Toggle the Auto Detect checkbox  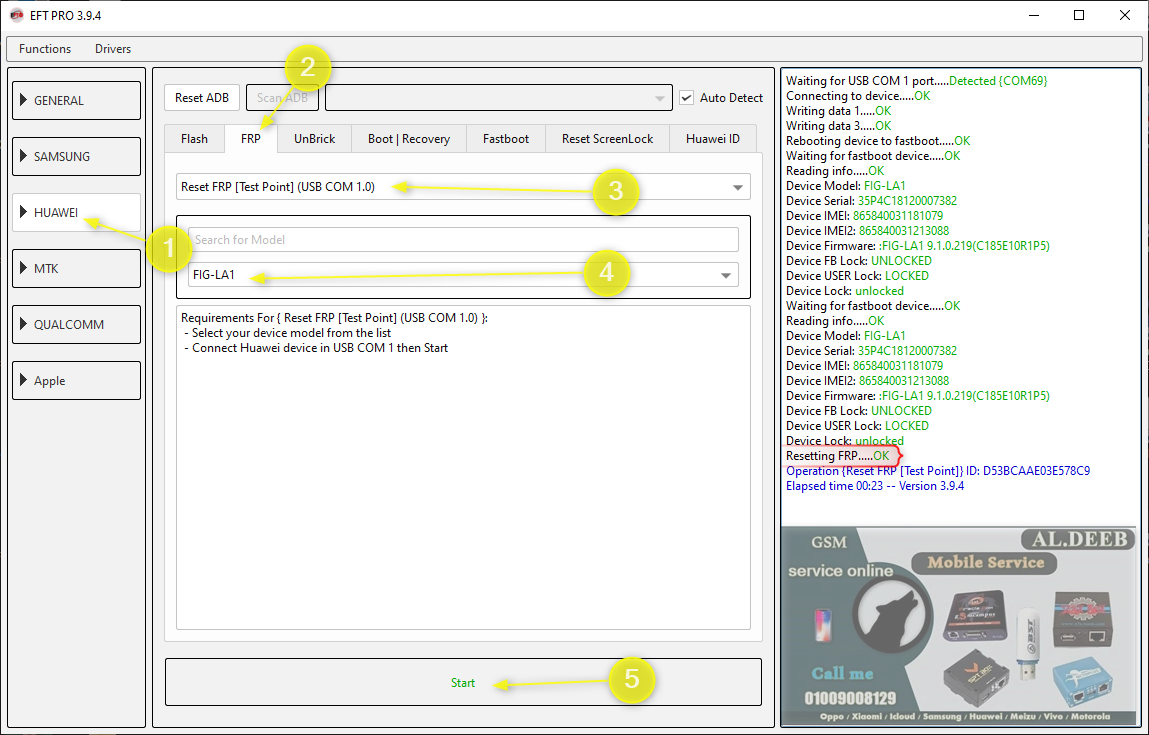tap(687, 97)
